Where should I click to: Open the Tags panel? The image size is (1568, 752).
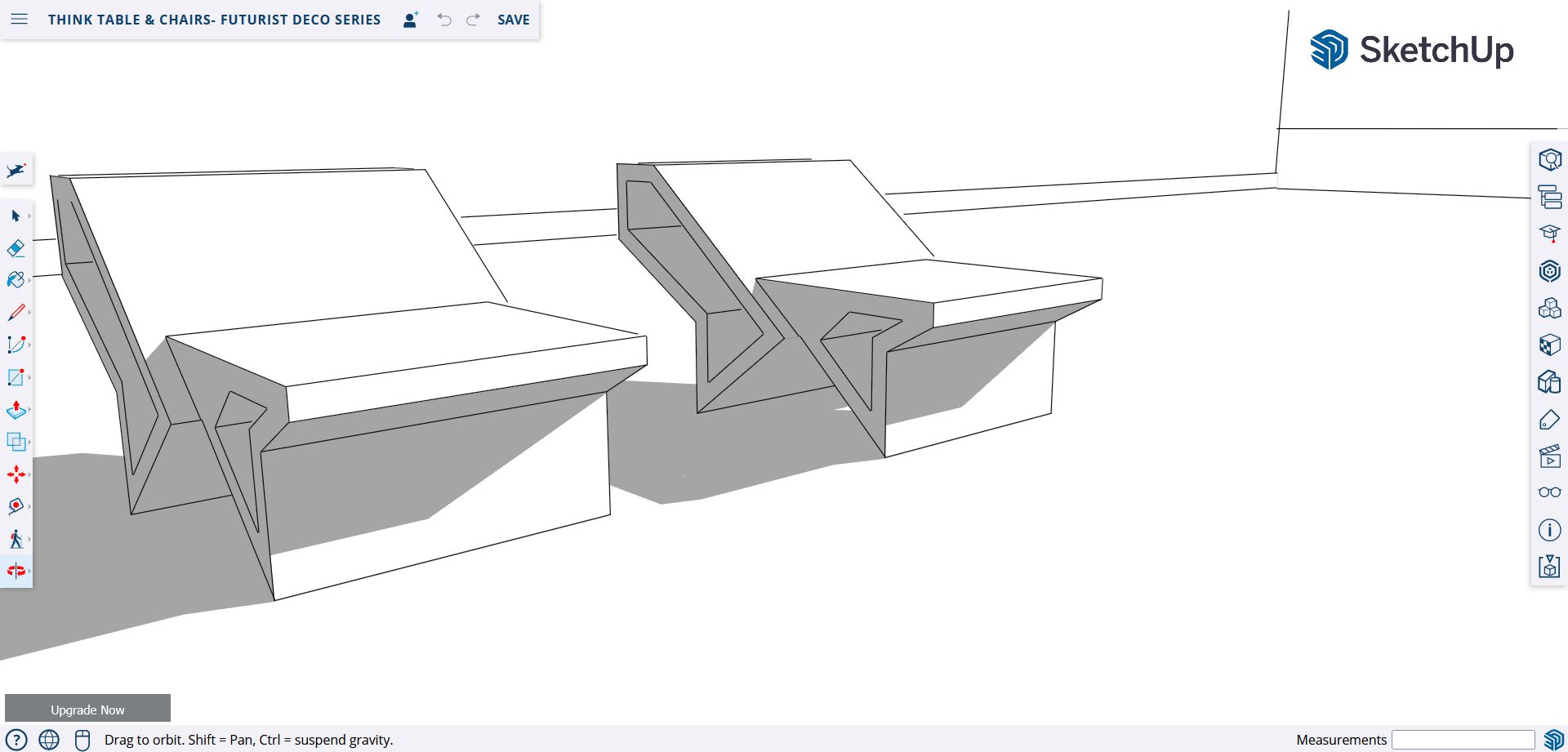1549,420
